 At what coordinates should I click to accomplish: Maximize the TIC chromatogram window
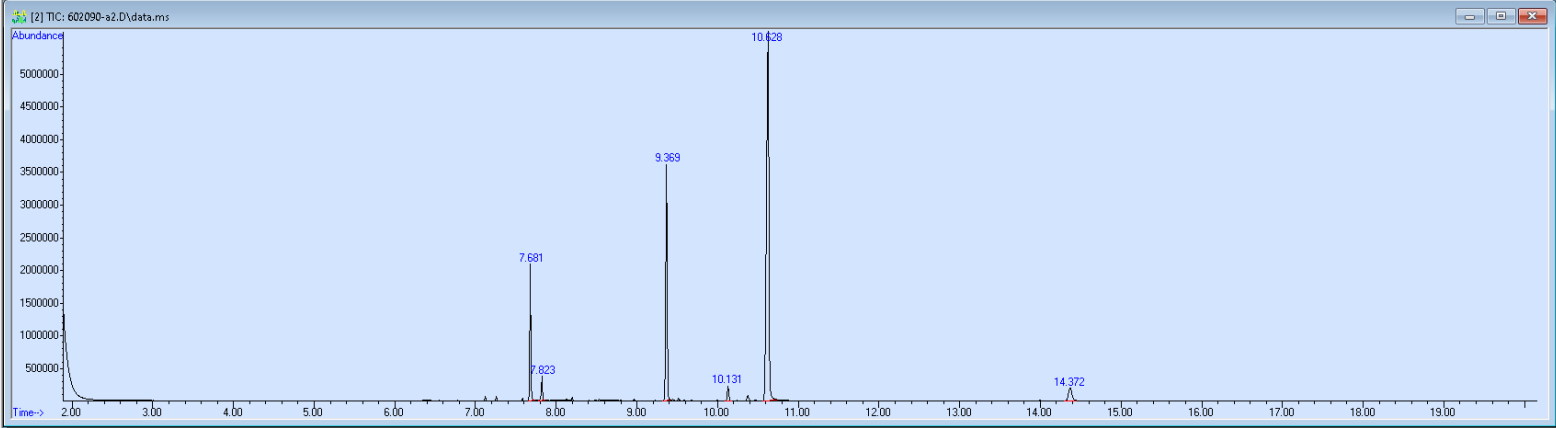(x=1501, y=16)
